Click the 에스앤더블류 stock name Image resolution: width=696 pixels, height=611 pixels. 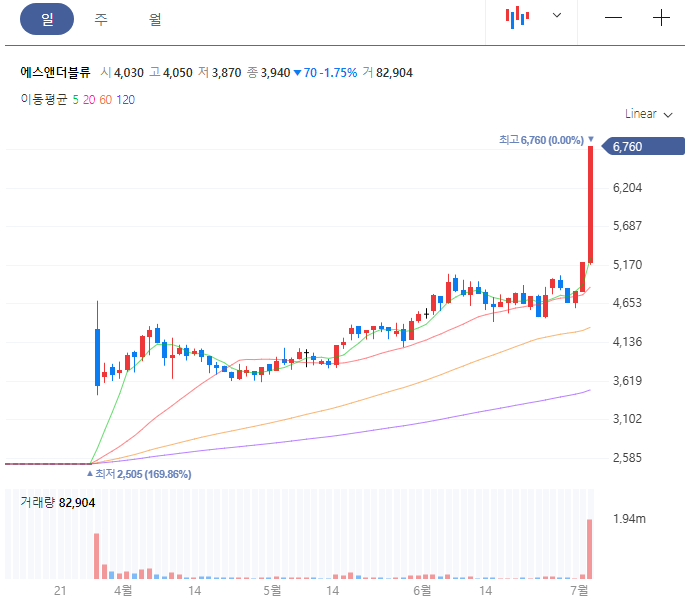click(55, 72)
